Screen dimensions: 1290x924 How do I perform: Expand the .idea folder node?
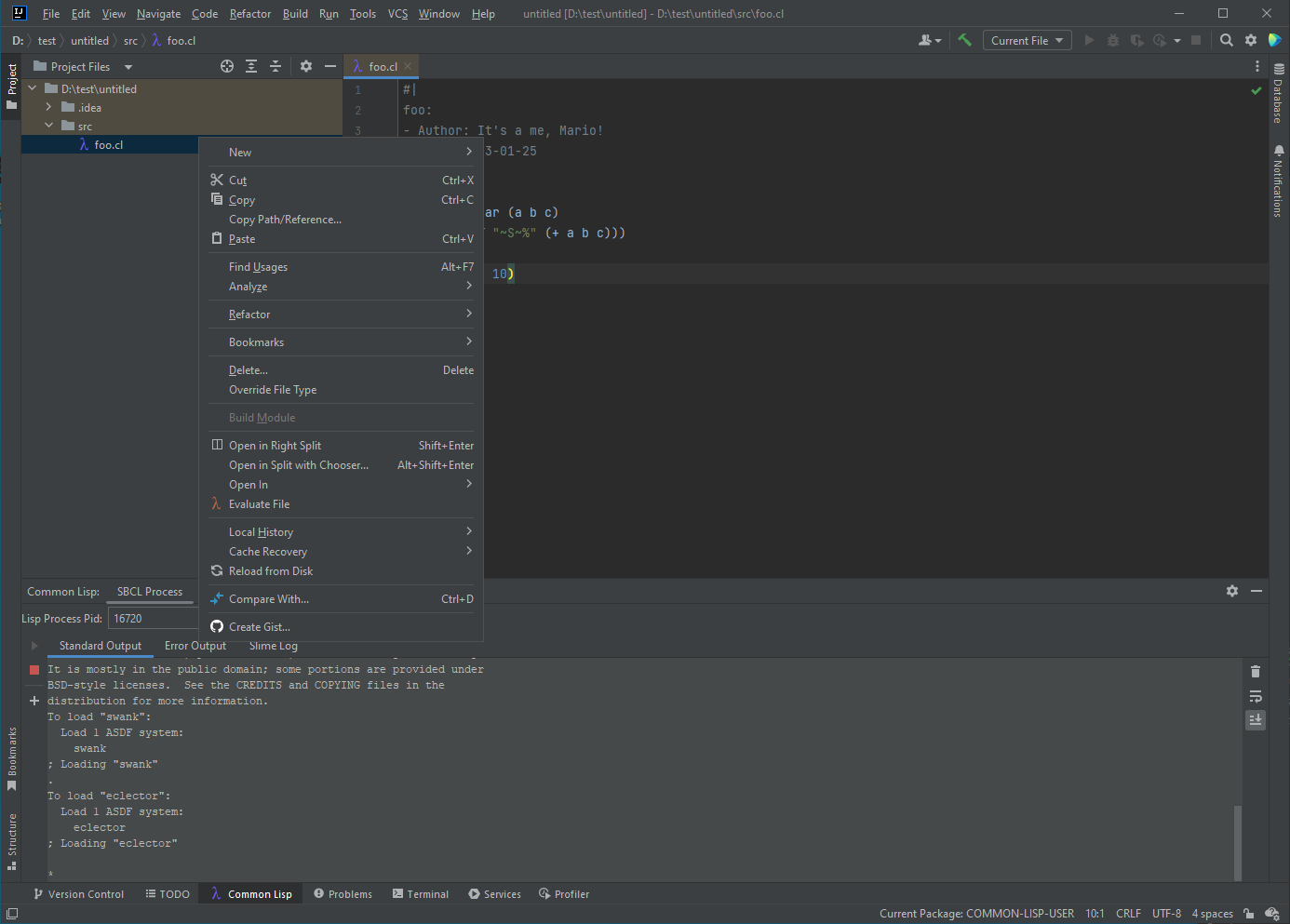48,107
